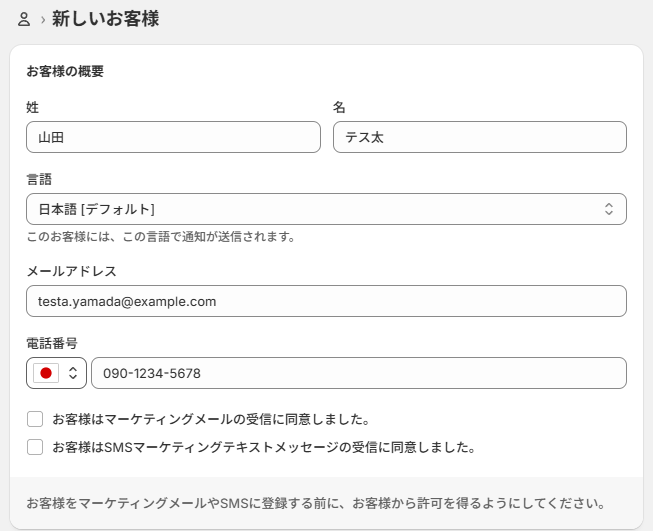Screen dimensions: 653x531
Task: Select the 電話番号 input showing 090-1234-5678
Action: pyautogui.click(x=358, y=373)
